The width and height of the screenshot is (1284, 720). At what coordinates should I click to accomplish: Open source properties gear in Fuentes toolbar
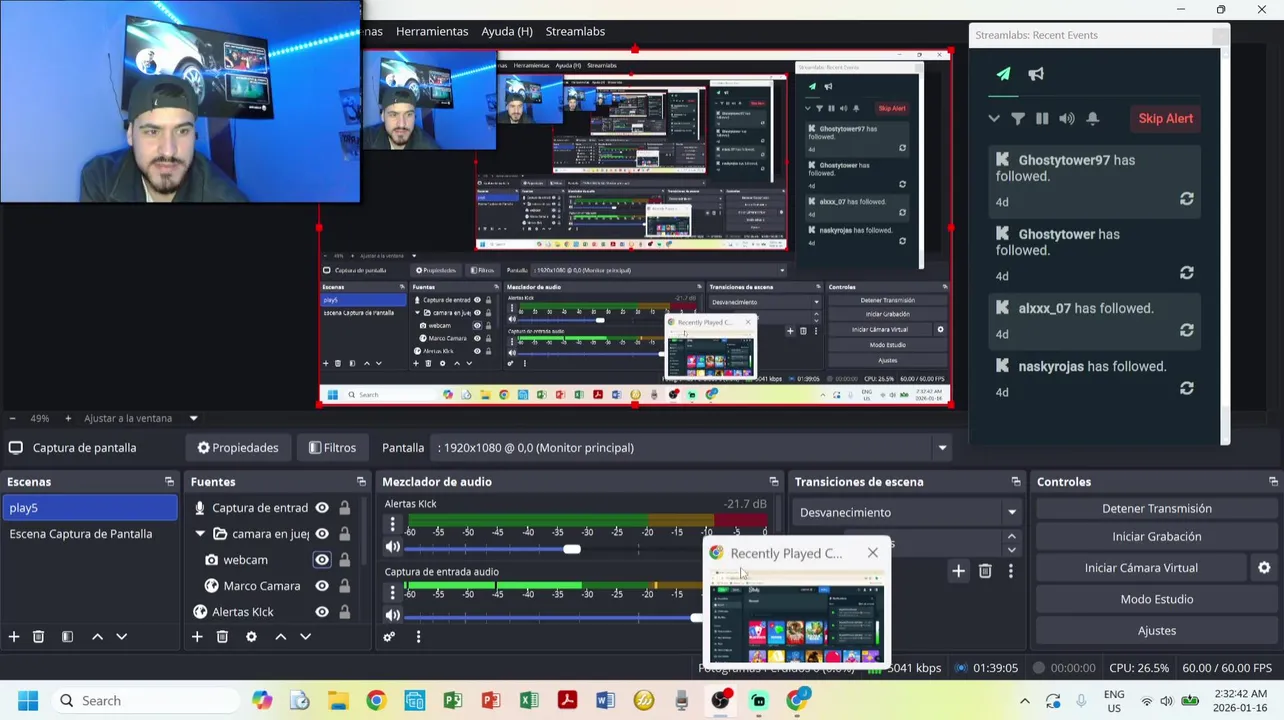(x=251, y=636)
